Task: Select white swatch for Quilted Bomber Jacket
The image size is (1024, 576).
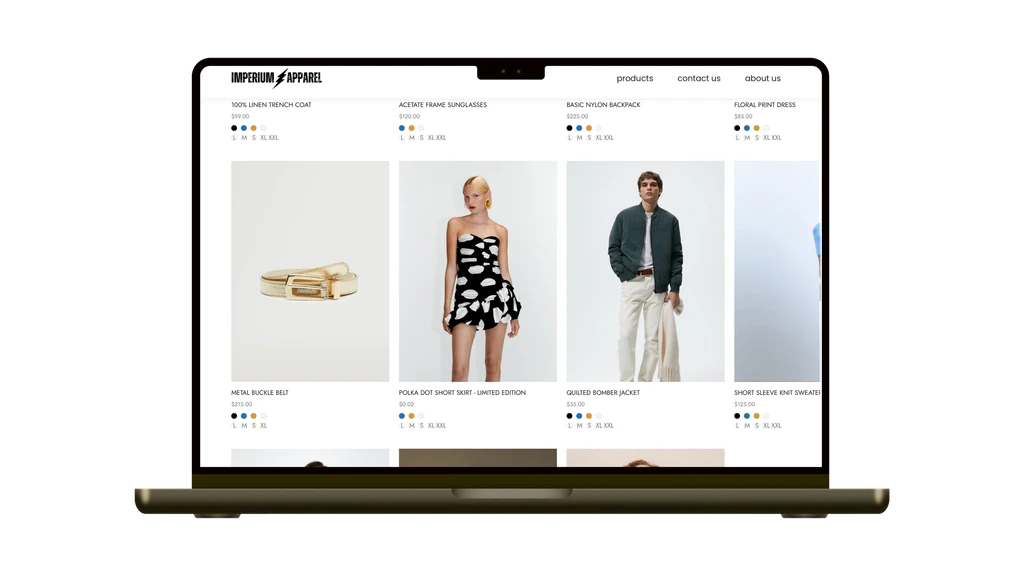Action: [x=599, y=416]
